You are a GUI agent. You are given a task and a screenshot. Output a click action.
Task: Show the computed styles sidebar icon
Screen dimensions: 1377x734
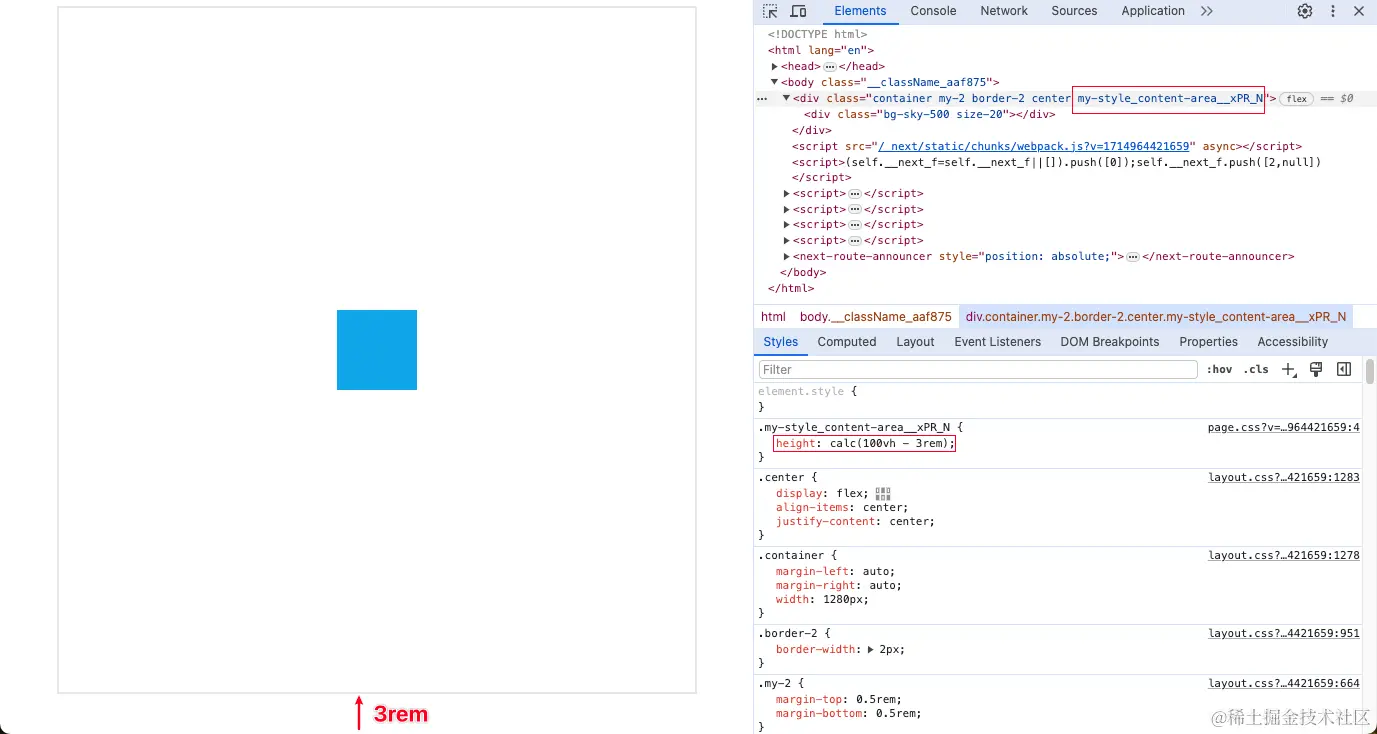pyautogui.click(x=1344, y=370)
